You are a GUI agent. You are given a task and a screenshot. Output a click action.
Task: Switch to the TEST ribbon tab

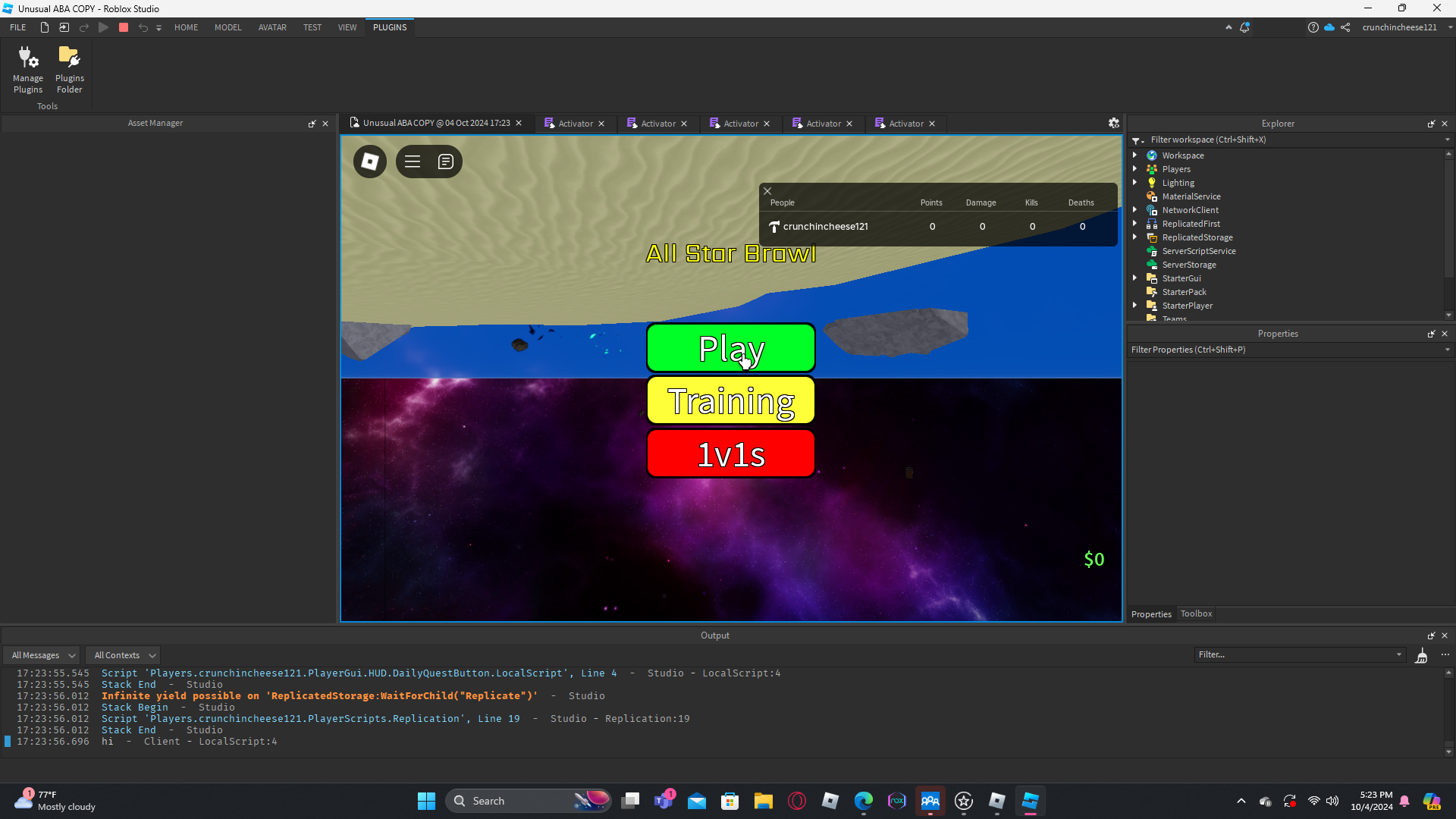(312, 27)
